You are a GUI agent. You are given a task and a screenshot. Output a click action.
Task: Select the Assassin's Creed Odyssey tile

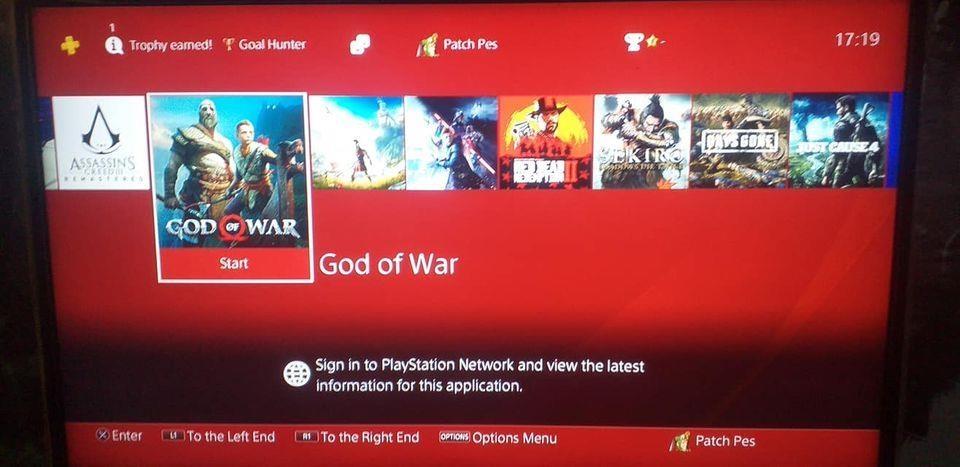356,143
